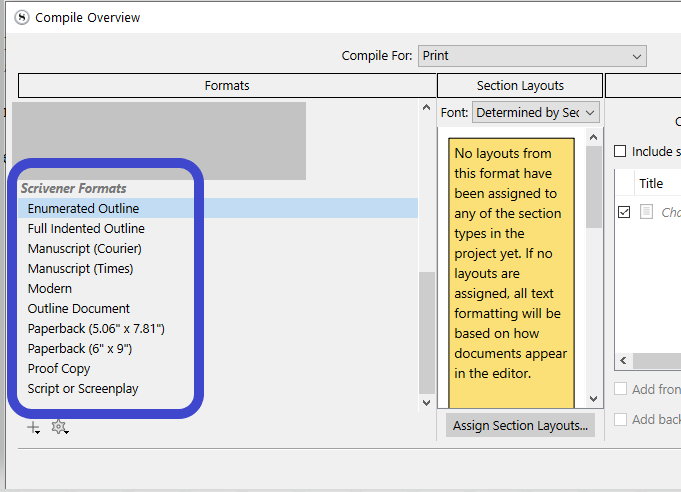This screenshot has width=681, height=492.
Task: Select Manuscript (Times) format
Action: click(80, 268)
